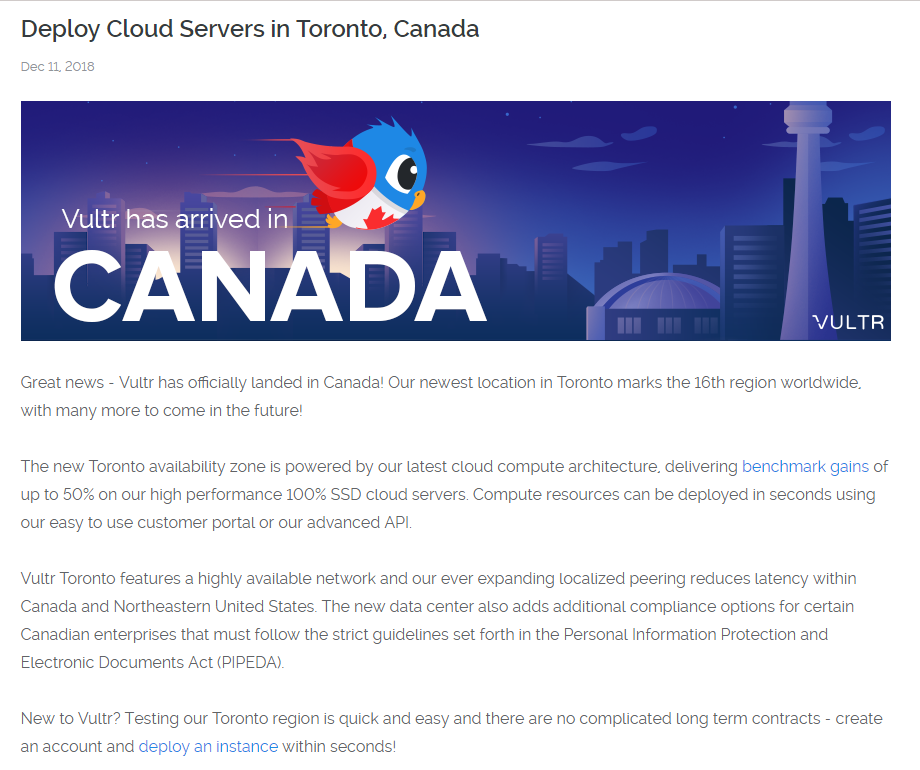Click 'The new Toronto availability zone' text

click(143, 467)
